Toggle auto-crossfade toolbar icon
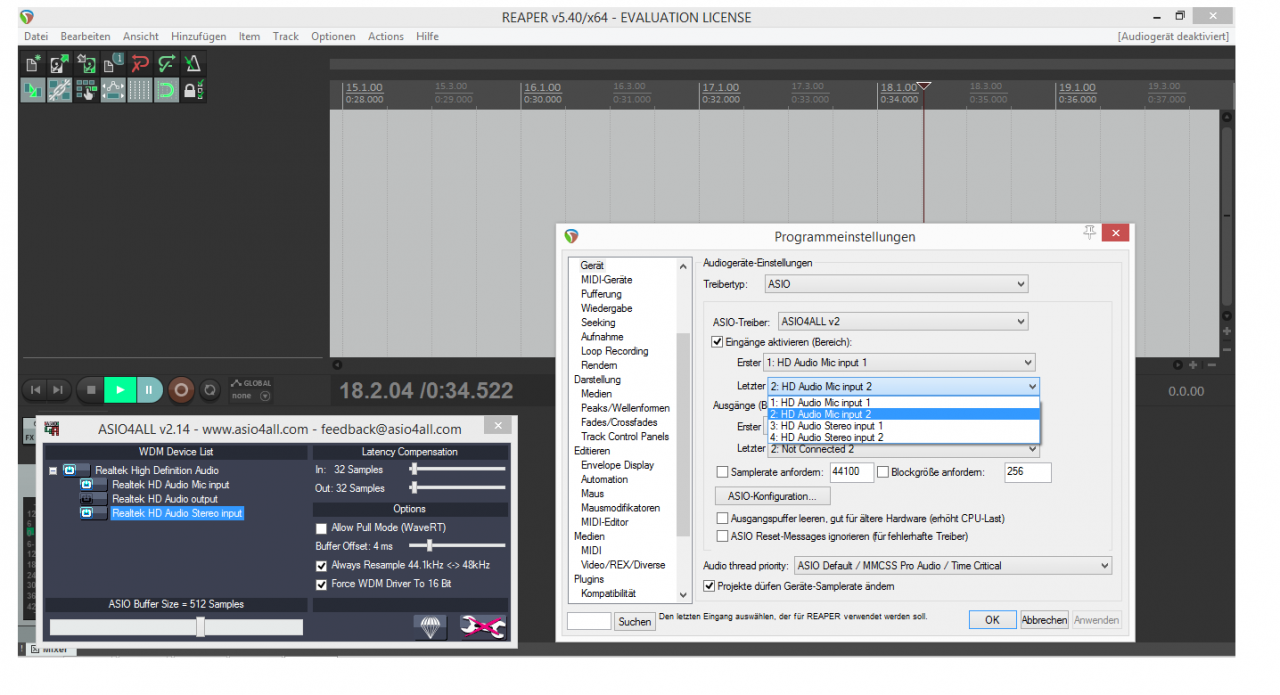This screenshot has height=695, width=1280. [x=33, y=90]
